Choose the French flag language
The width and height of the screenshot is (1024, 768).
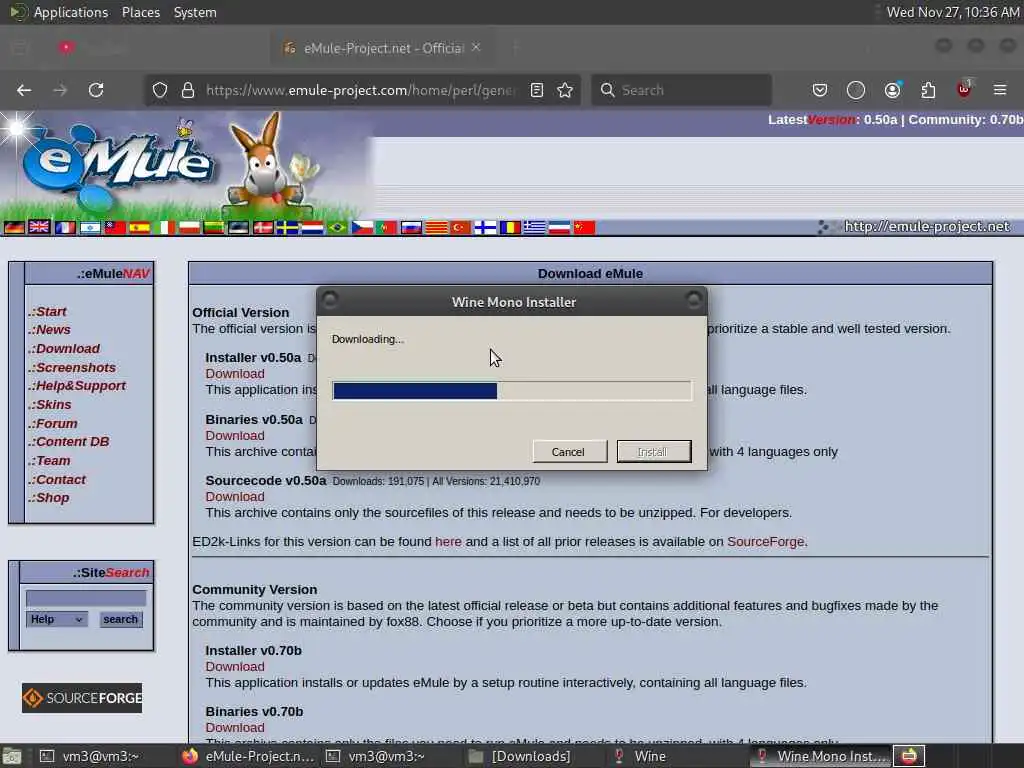pos(65,227)
